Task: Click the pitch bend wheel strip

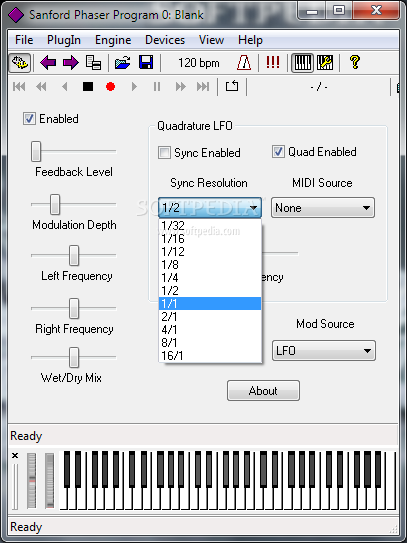Action: click(x=32, y=481)
